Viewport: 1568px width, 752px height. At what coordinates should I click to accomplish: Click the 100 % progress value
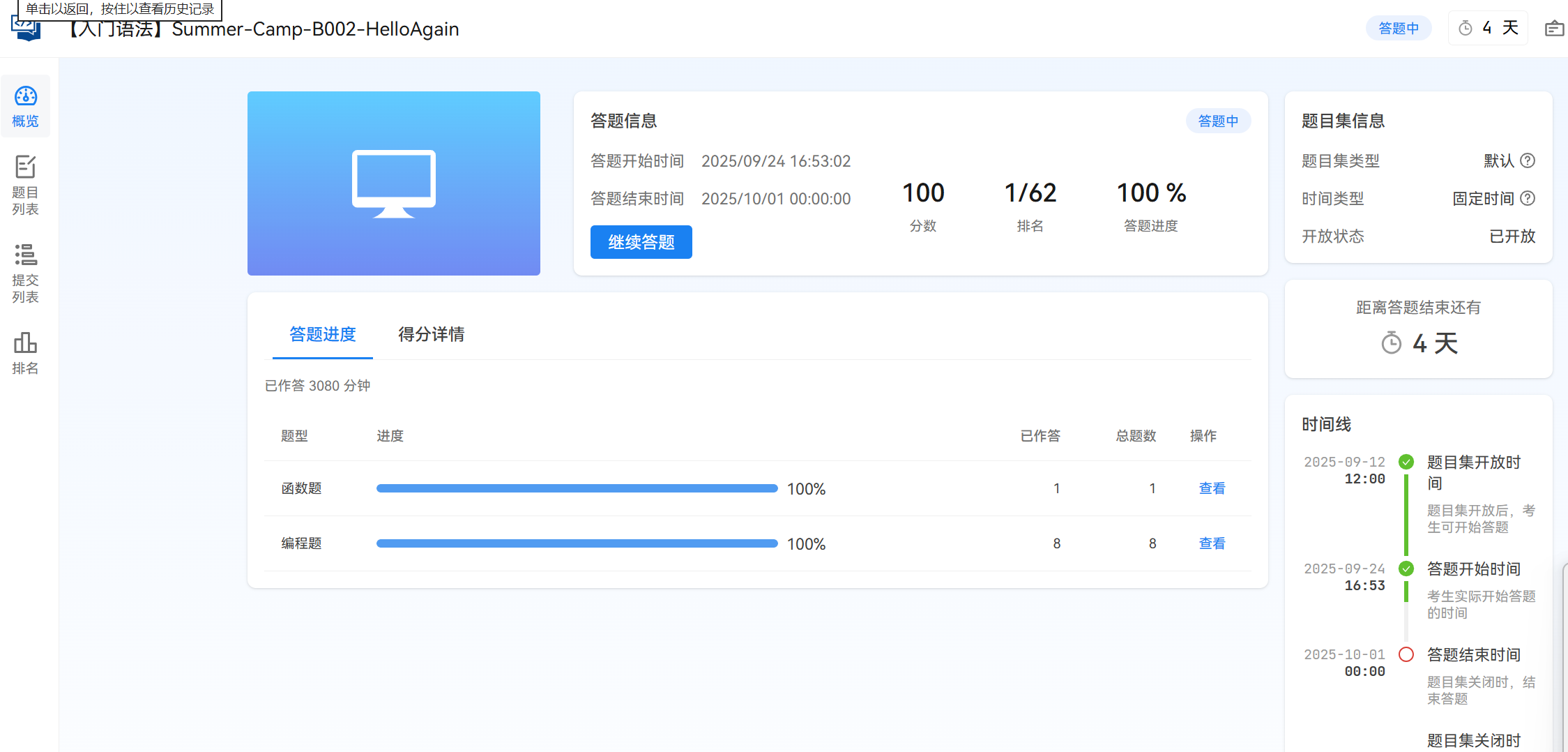click(1151, 193)
